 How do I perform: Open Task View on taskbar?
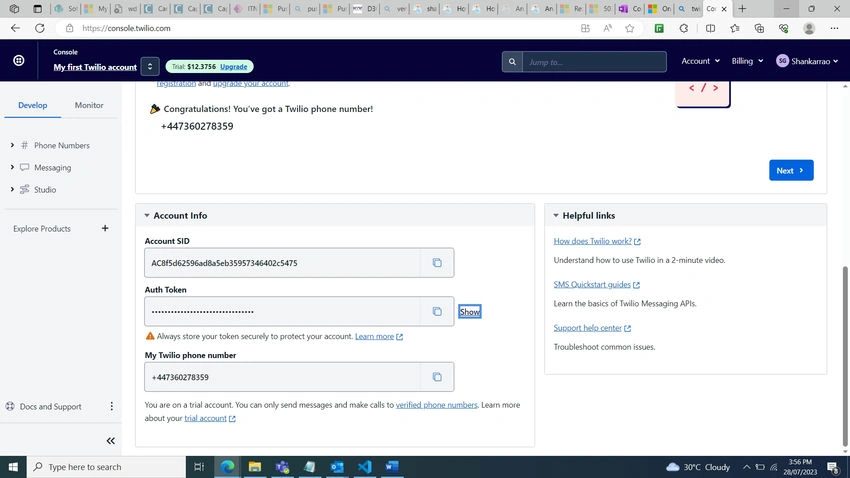pyautogui.click(x=199, y=467)
